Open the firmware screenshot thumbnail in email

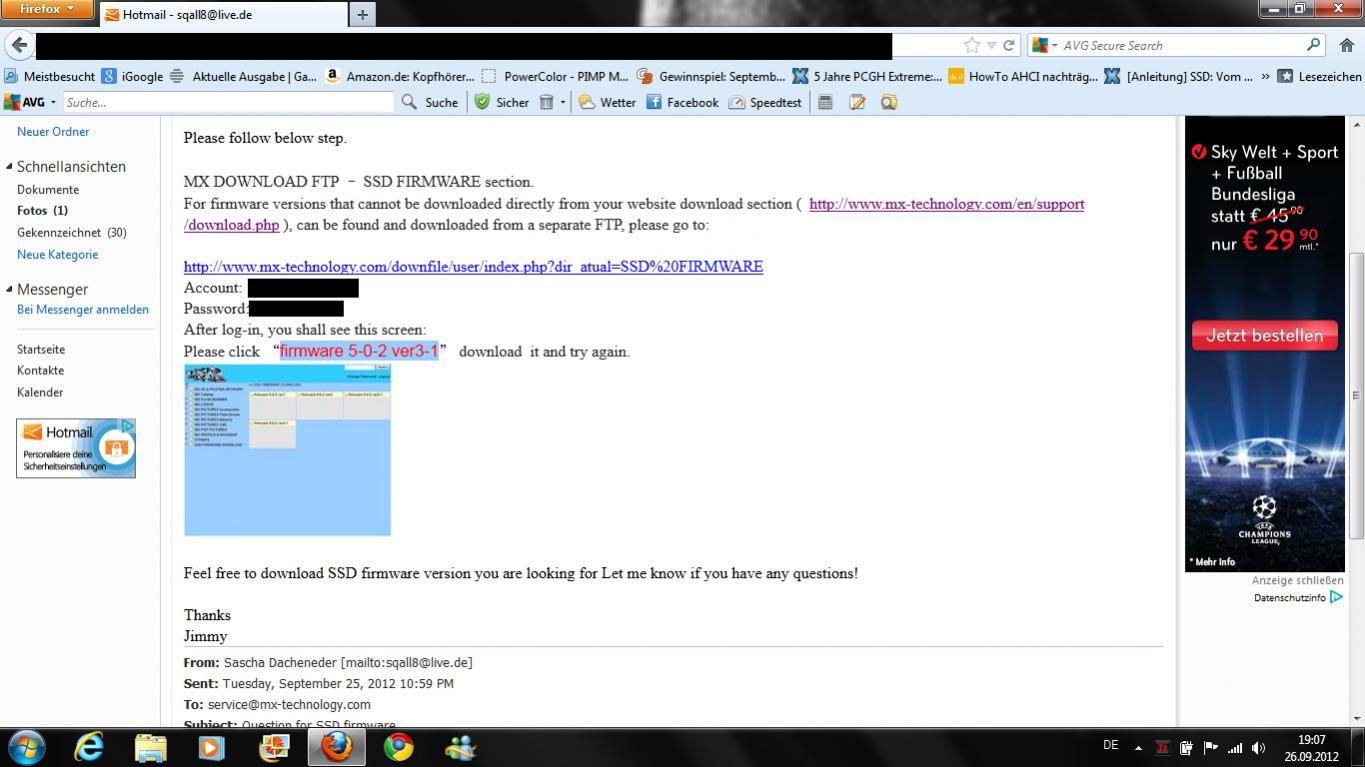pyautogui.click(x=287, y=450)
